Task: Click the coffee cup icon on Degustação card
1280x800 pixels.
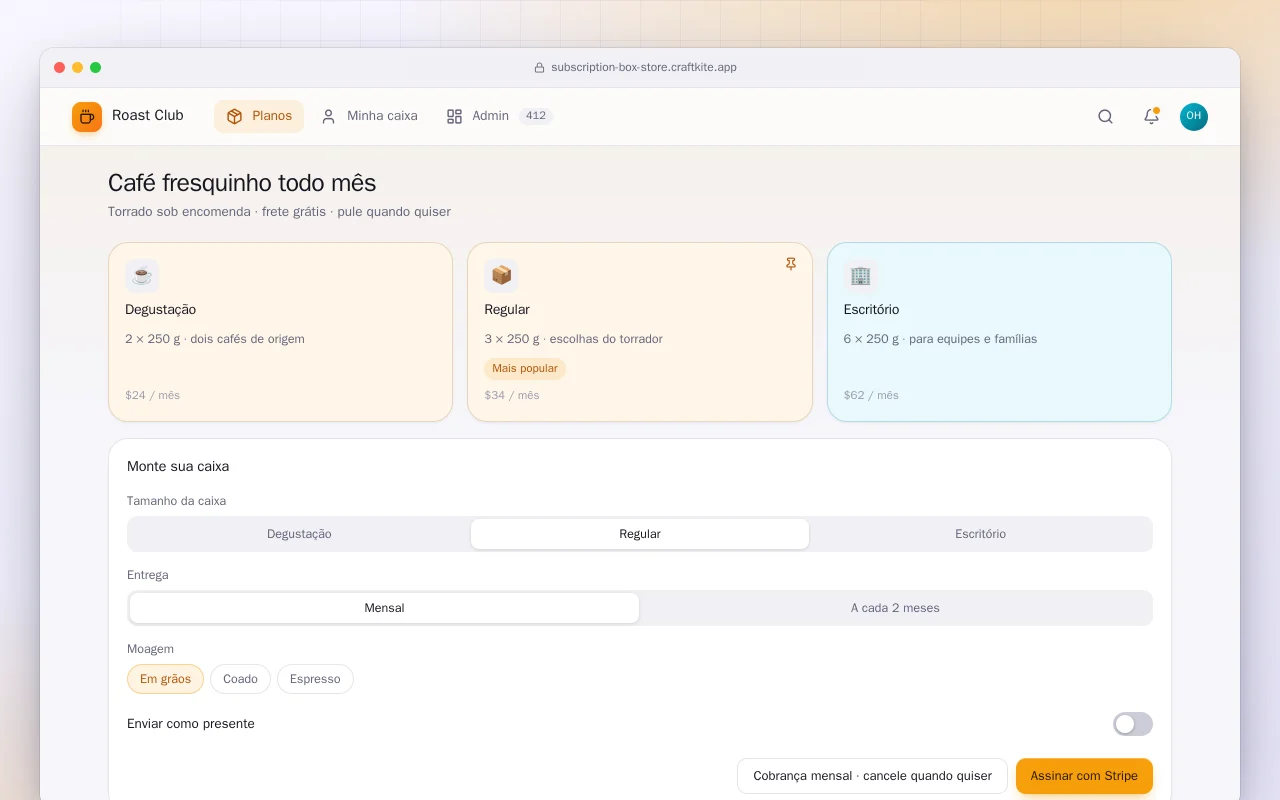Action: (142, 276)
